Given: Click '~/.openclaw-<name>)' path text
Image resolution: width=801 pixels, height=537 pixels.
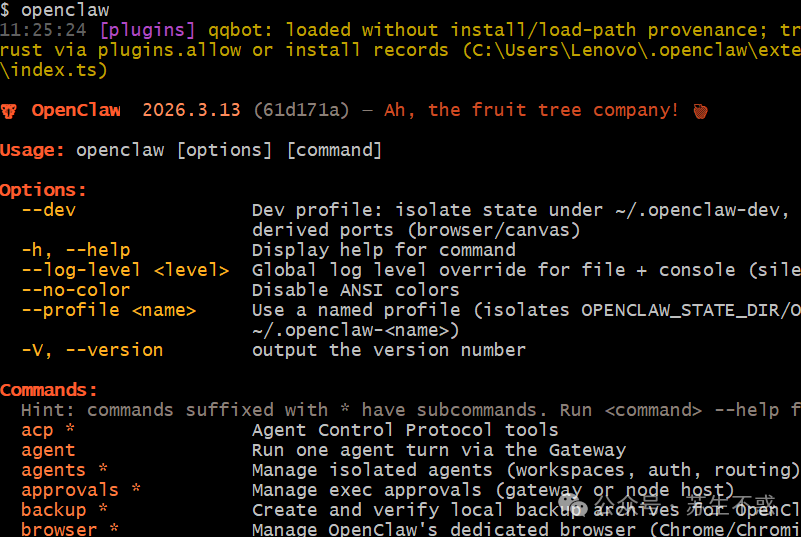Looking at the screenshot, I should point(356,330).
